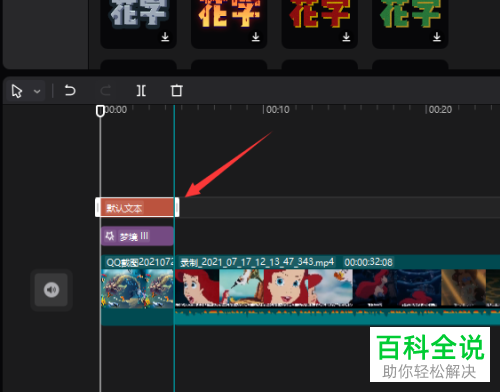Download the red 花字 text style
This screenshot has height=392, width=500.
(346, 37)
